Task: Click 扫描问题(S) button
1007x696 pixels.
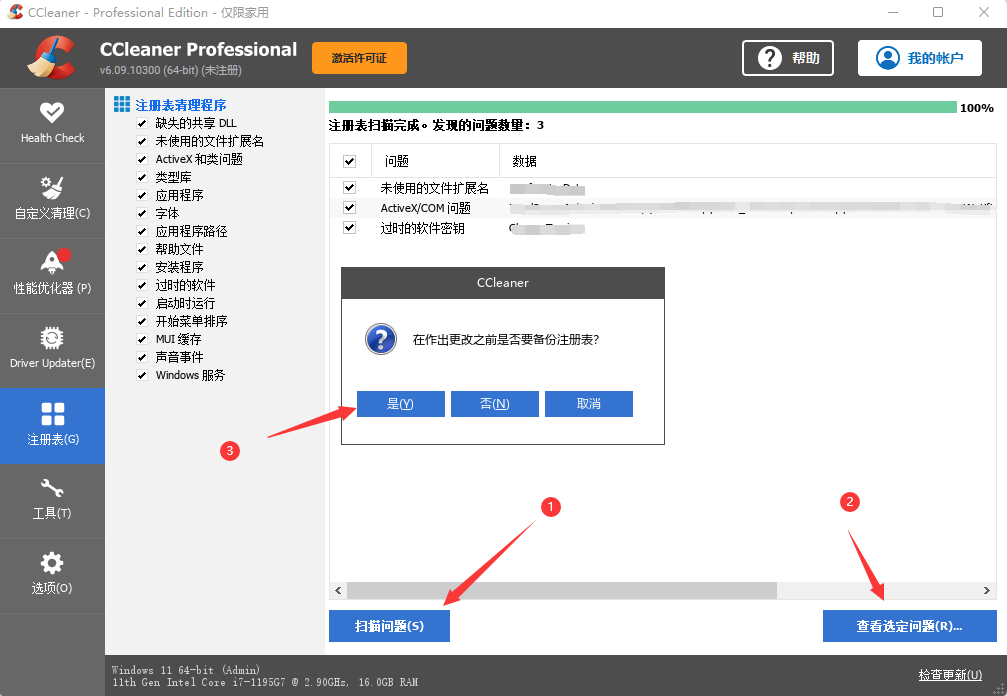Action: tap(389, 626)
